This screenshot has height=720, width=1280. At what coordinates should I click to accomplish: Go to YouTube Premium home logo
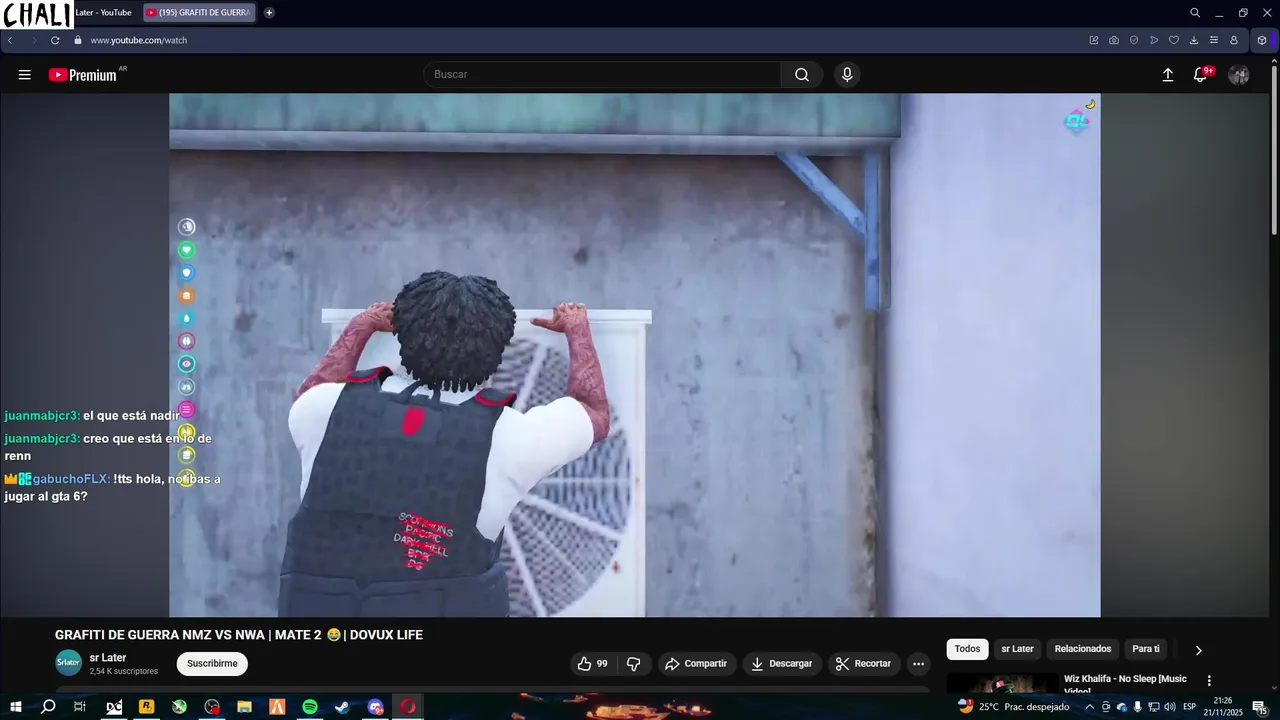point(83,75)
